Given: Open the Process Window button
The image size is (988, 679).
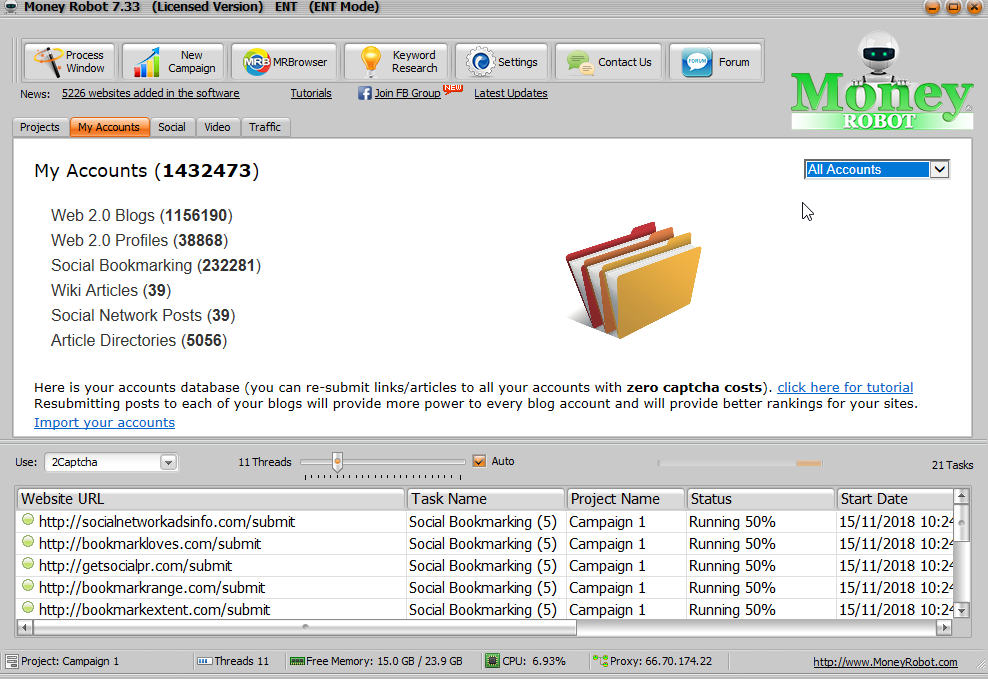Looking at the screenshot, I should click(x=70, y=62).
